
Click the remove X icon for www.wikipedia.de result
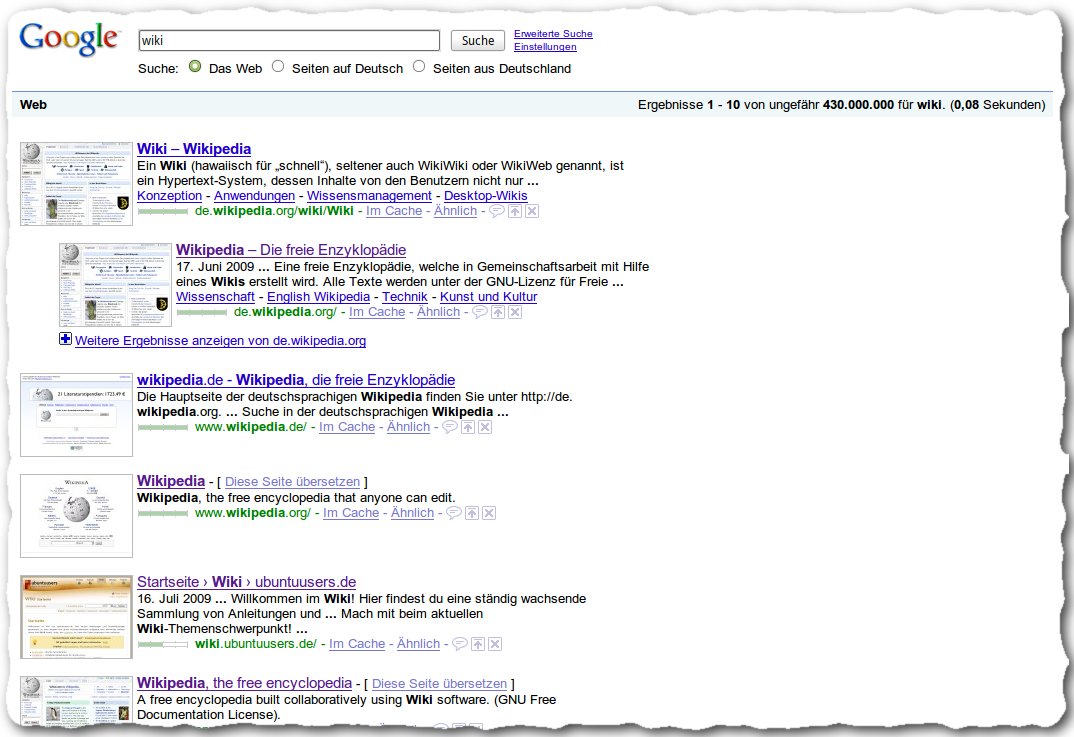click(485, 427)
